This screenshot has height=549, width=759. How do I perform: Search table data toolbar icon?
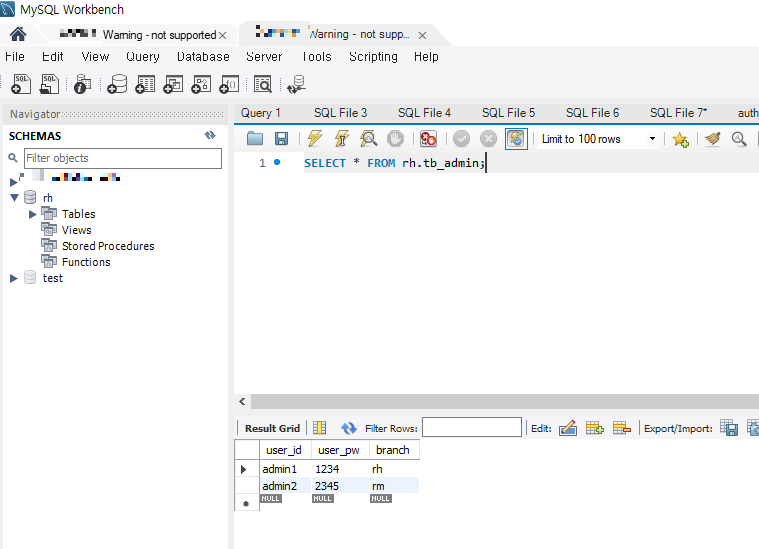click(x=263, y=84)
